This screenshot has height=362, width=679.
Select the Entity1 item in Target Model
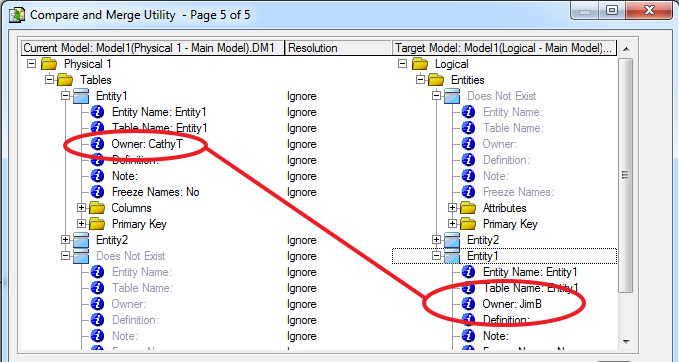pyautogui.click(x=483, y=256)
